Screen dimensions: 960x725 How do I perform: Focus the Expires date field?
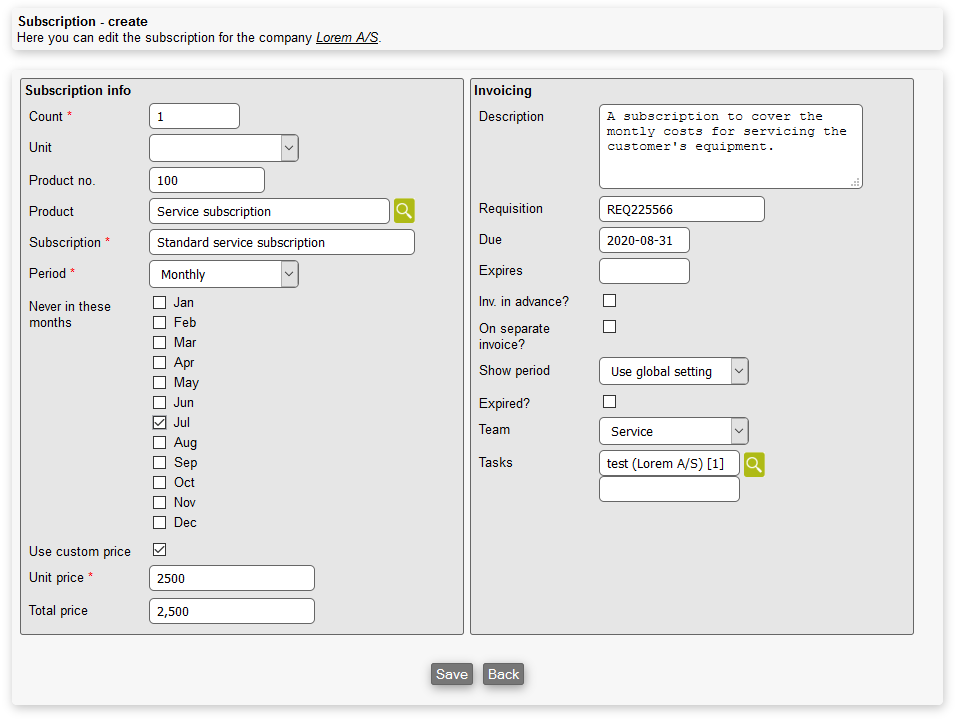(644, 271)
